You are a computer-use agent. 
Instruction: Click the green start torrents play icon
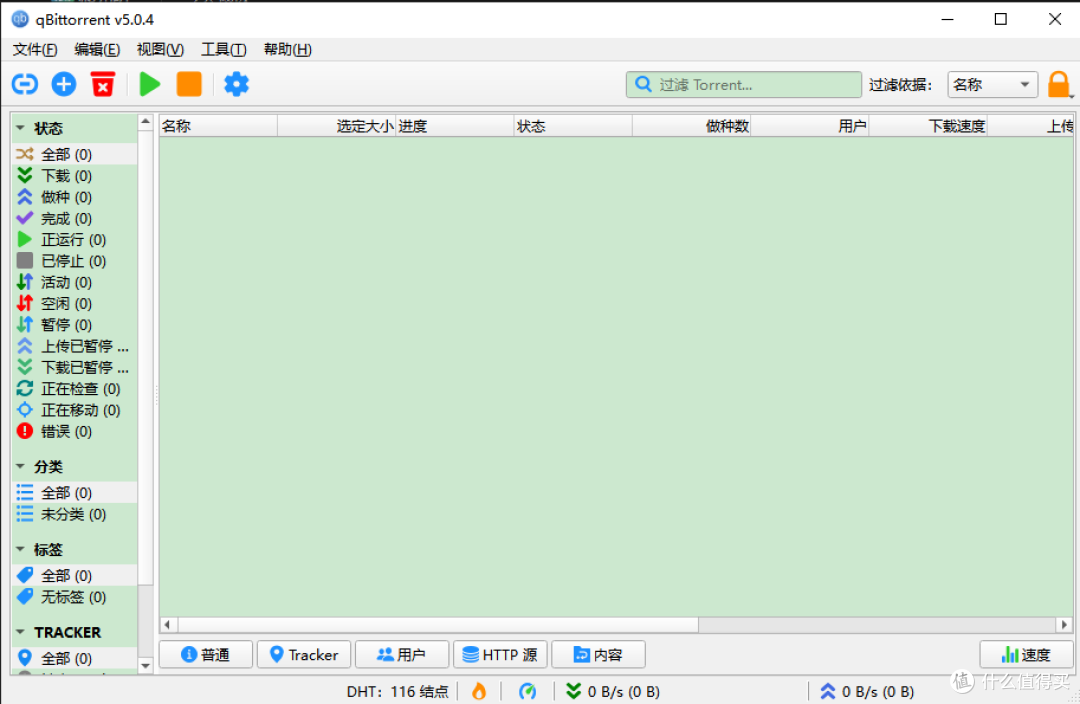(149, 84)
